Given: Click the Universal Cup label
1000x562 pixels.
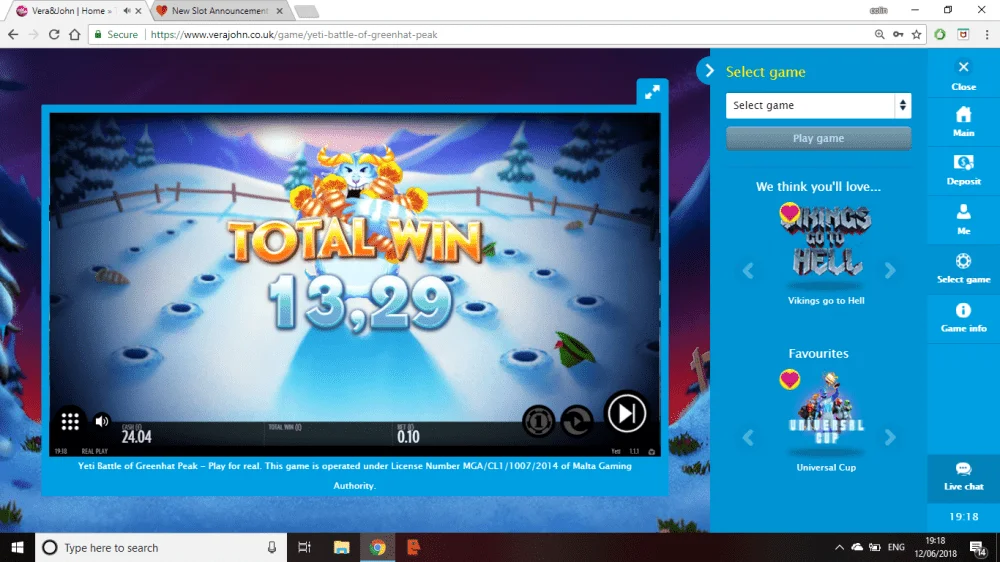Looking at the screenshot, I should pos(826,468).
